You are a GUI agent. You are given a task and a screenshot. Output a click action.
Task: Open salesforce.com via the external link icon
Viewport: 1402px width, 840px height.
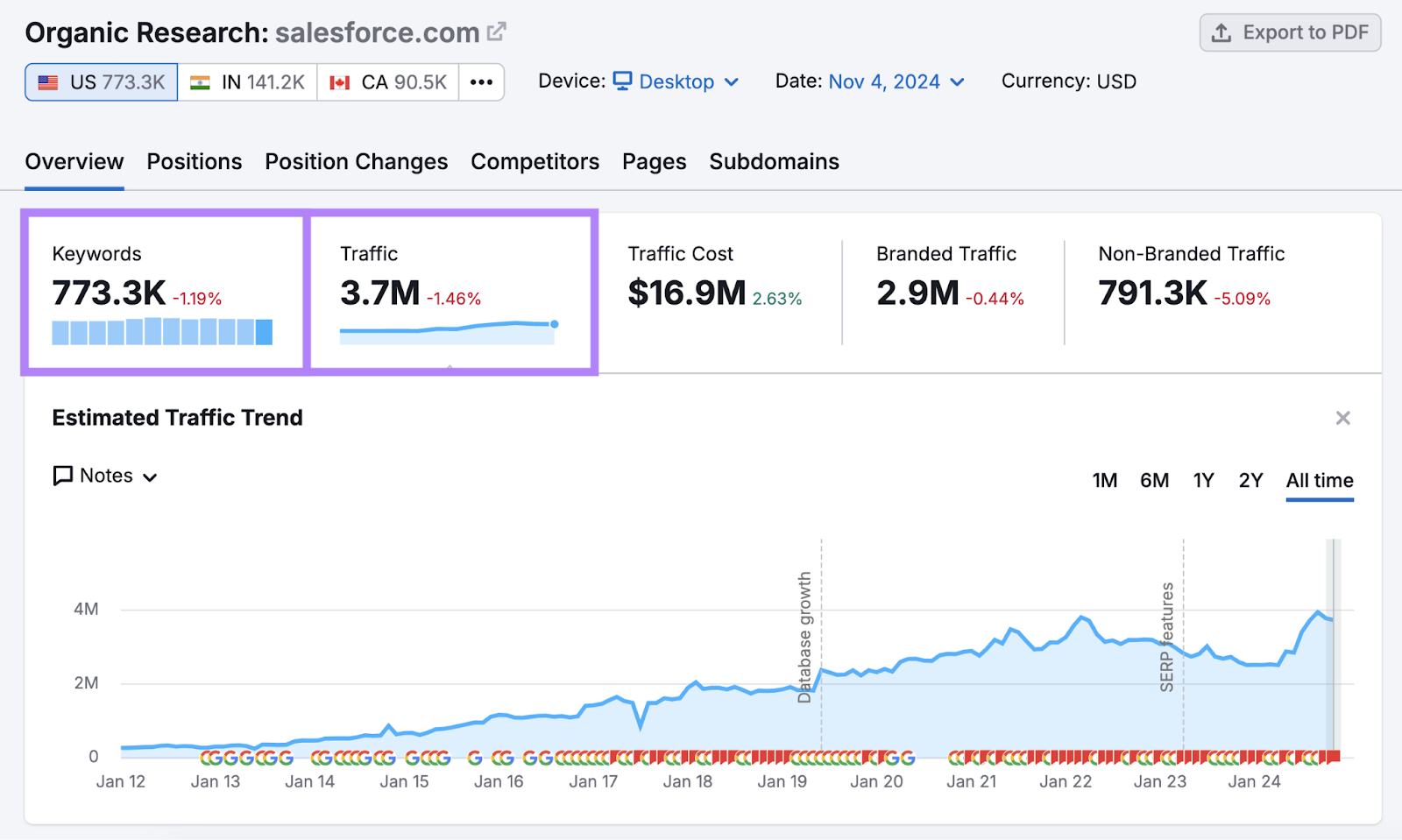pyautogui.click(x=496, y=32)
